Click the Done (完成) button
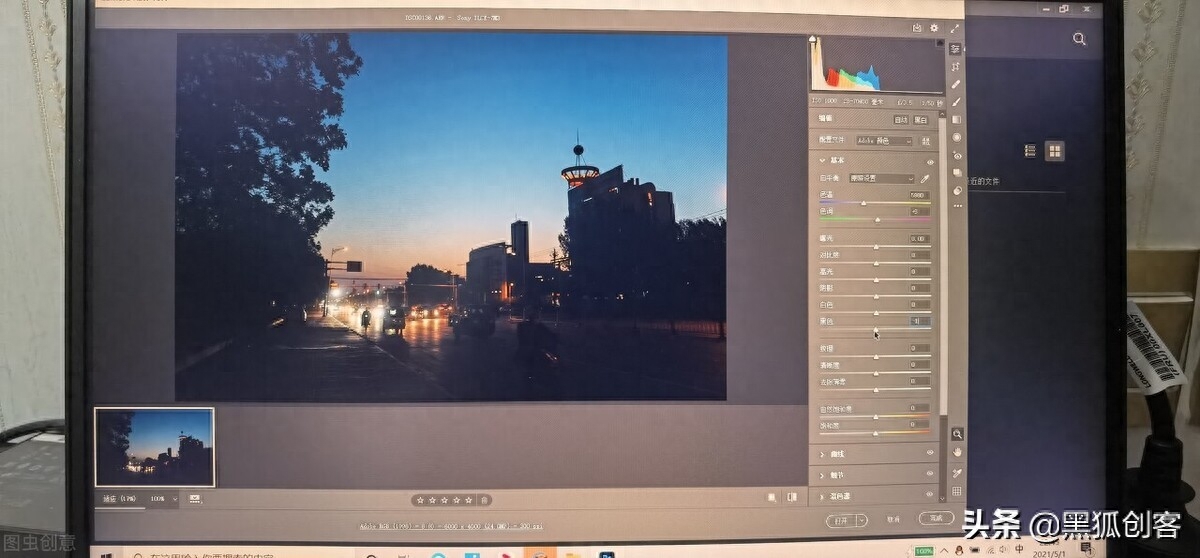This screenshot has height=558, width=1200. 936,518
